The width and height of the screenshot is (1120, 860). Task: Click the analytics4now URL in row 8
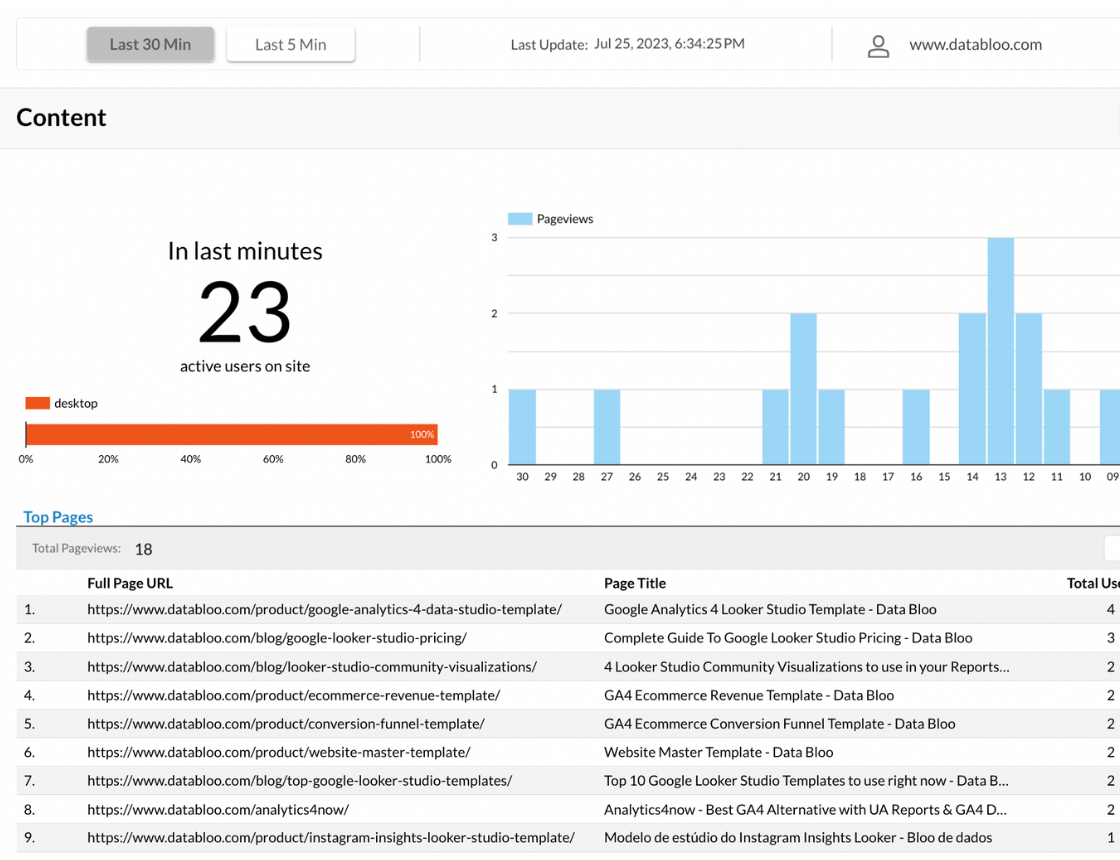(217, 809)
